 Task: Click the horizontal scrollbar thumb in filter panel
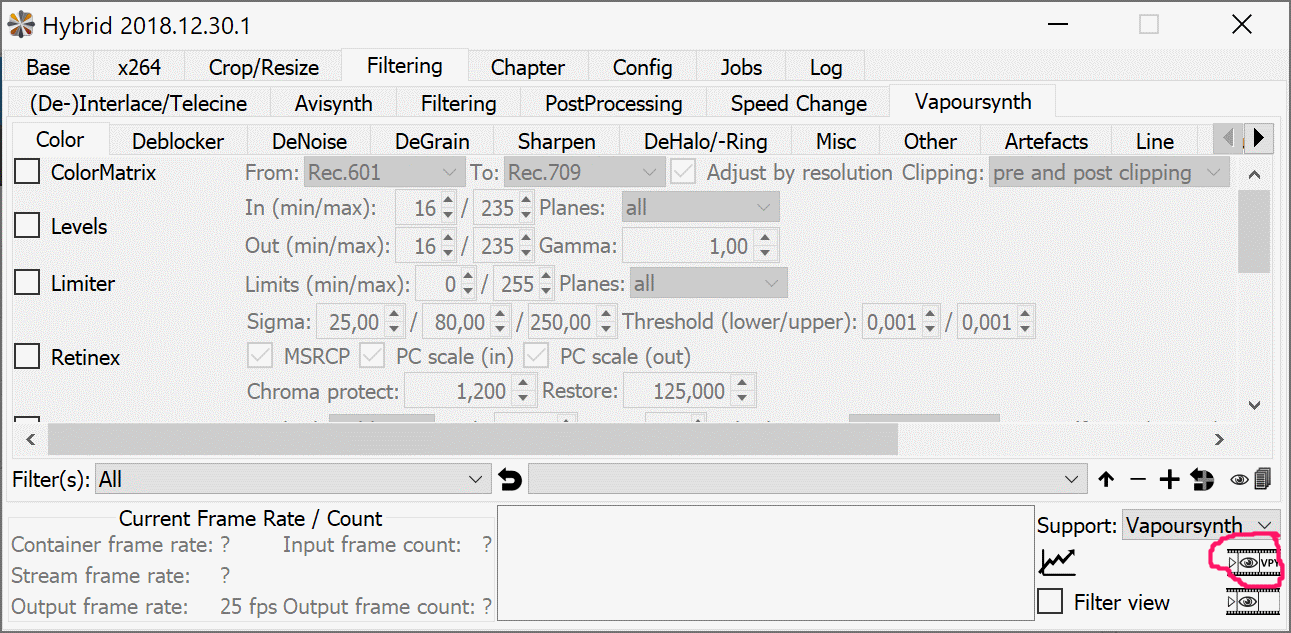tap(472, 439)
